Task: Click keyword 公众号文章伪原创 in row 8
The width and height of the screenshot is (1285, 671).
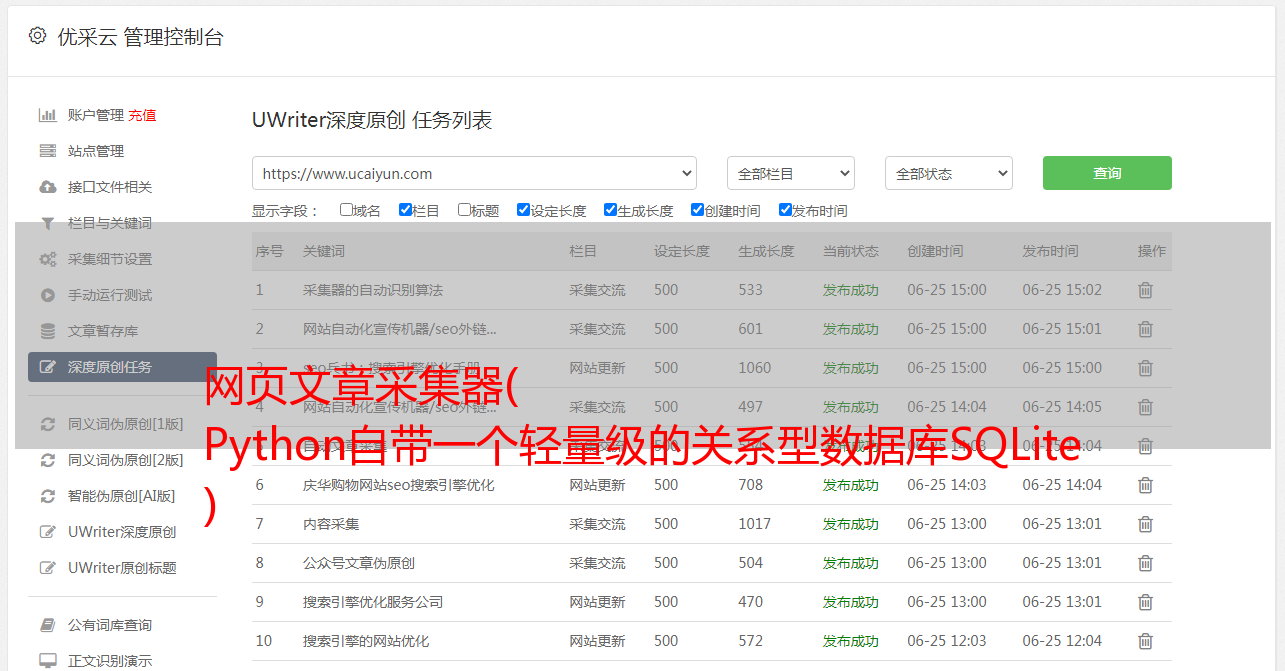Action: tap(358, 563)
